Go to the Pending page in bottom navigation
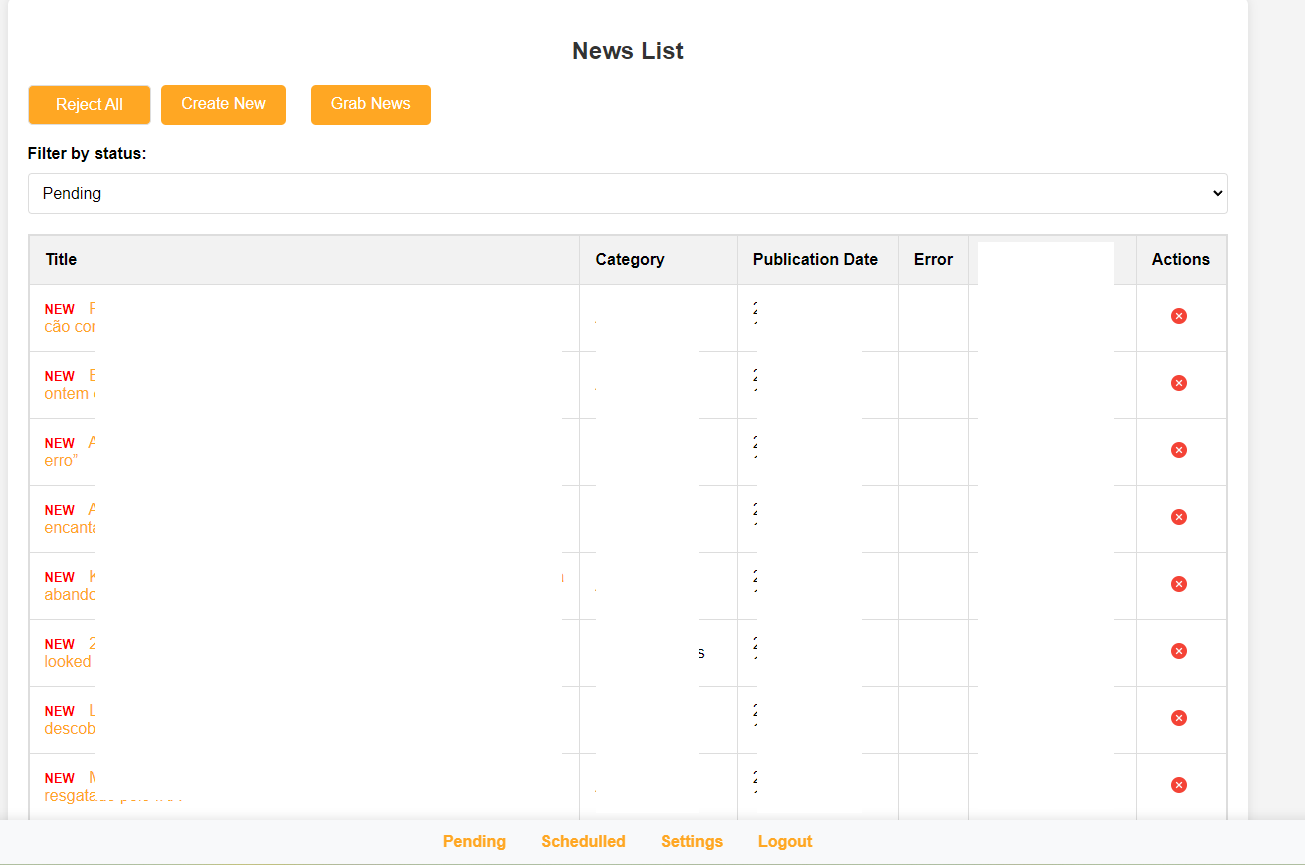Screen dimensions: 1305x865 pyautogui.click(x=474, y=841)
